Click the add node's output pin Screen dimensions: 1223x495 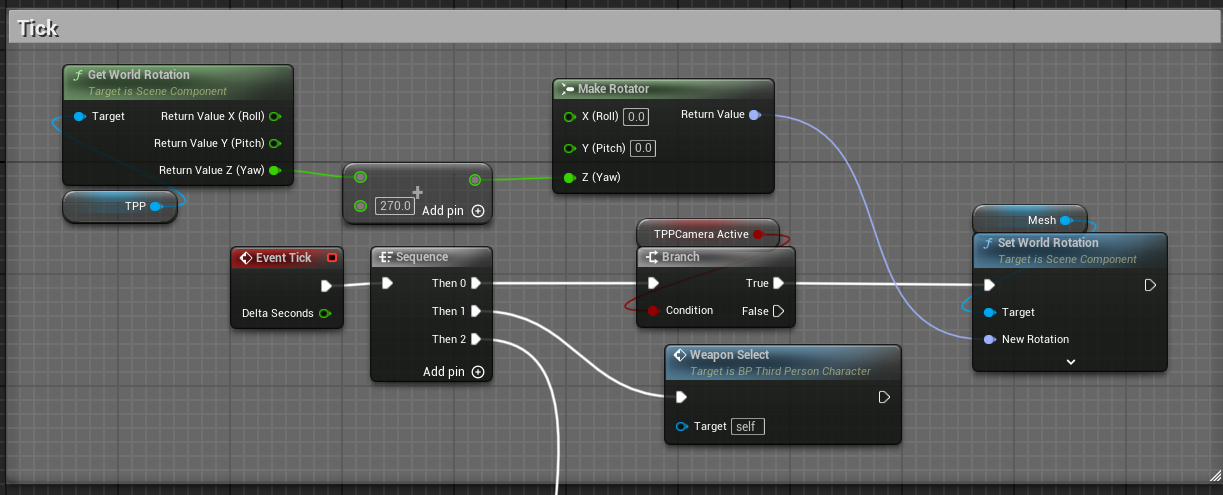coord(474,180)
